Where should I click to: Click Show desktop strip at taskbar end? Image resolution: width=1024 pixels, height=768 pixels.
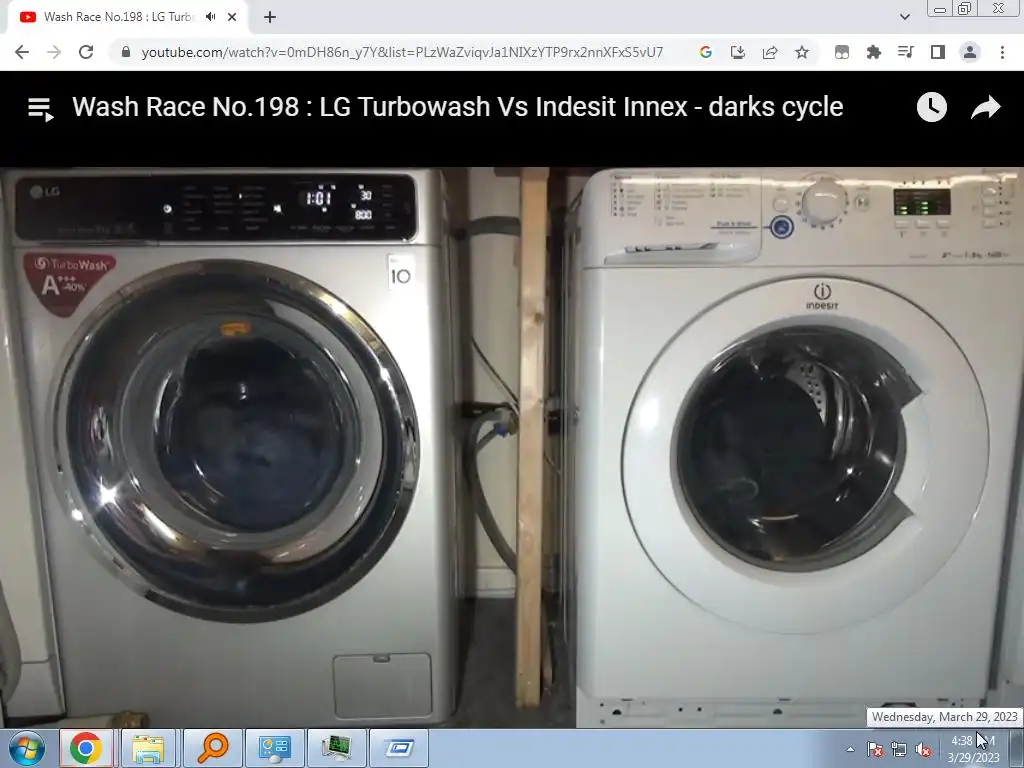click(1017, 748)
